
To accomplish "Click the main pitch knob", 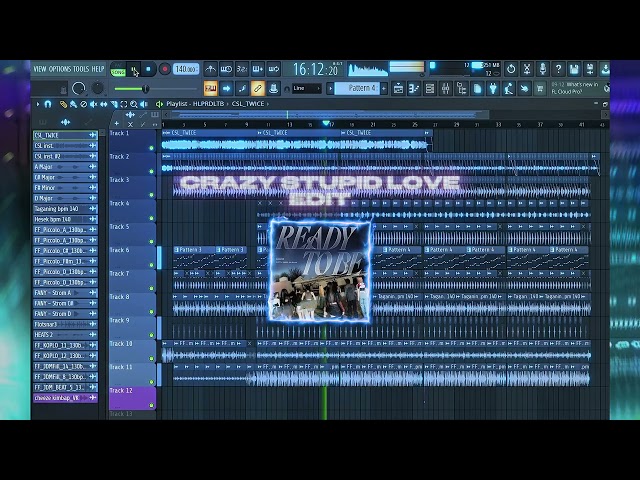I will [x=98, y=88].
